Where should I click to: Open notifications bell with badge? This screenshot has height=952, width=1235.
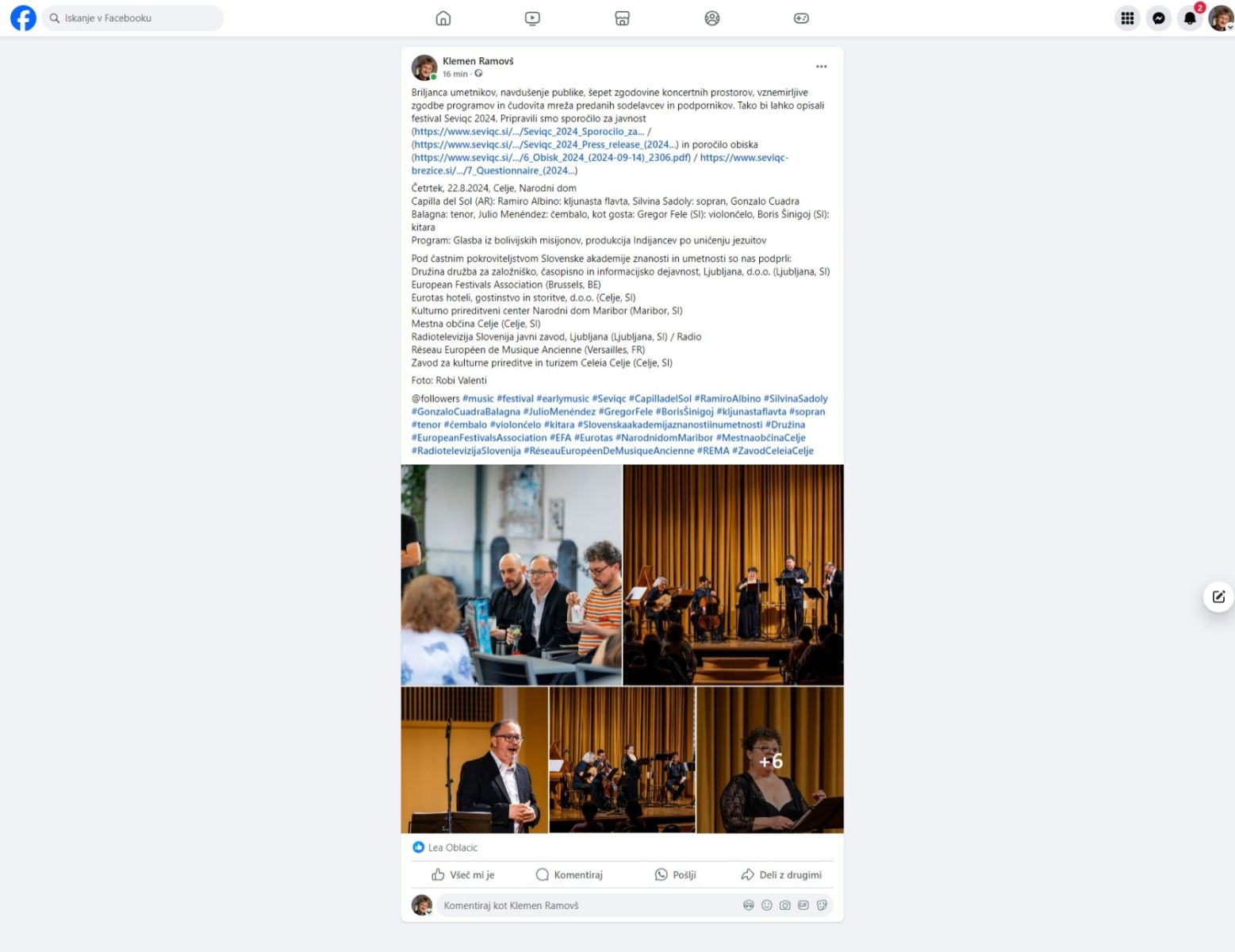[1190, 18]
